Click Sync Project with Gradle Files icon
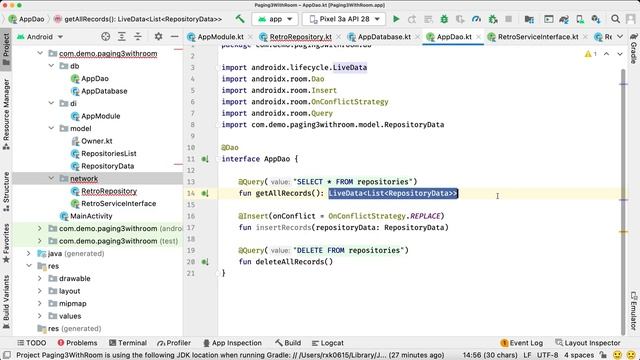Screen dimensions: 640x360 (x=564, y=19)
